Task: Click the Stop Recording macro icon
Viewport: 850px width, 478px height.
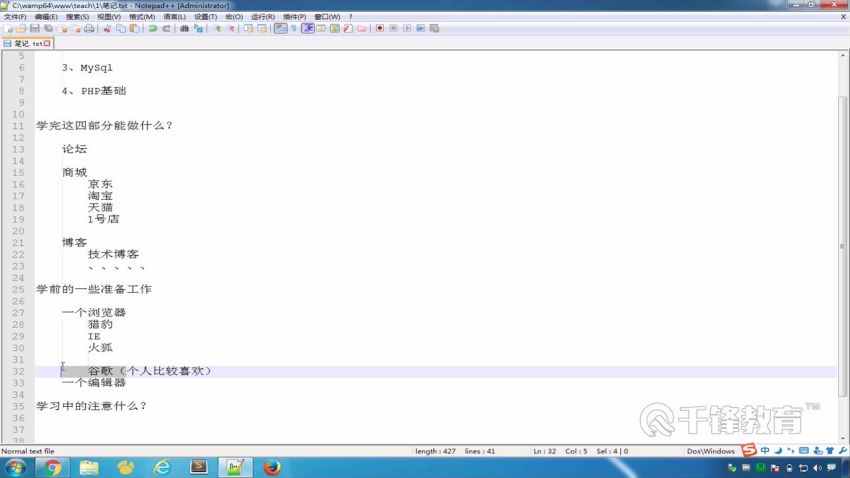Action: point(394,28)
